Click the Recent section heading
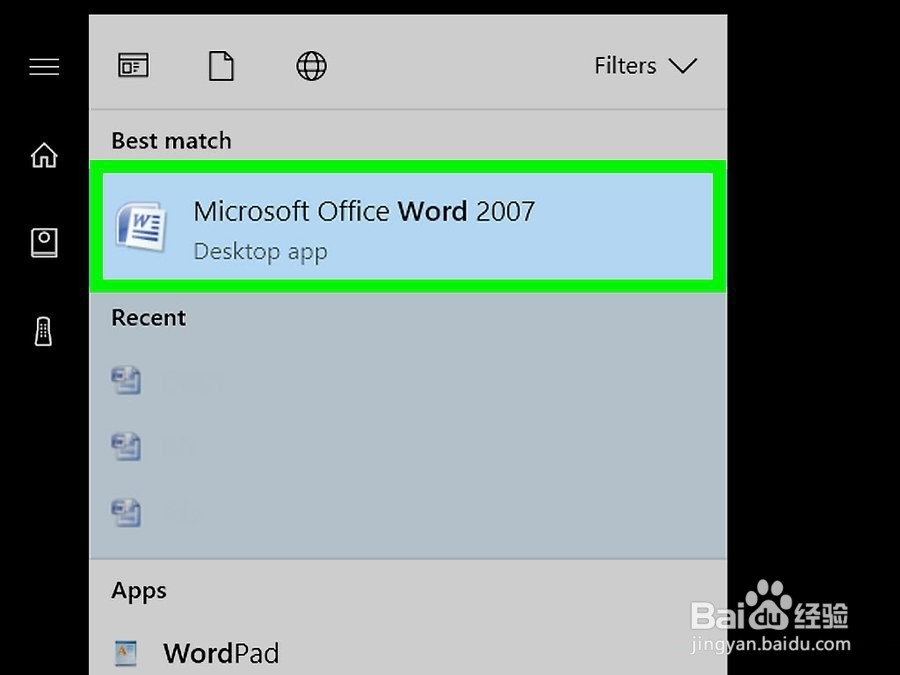The image size is (900, 675). click(149, 317)
